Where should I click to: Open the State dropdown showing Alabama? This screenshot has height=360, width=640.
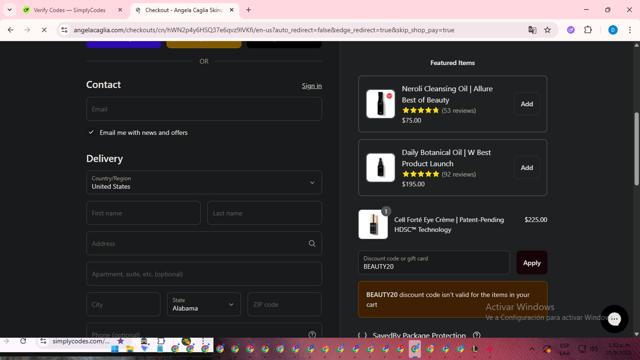pyautogui.click(x=204, y=304)
